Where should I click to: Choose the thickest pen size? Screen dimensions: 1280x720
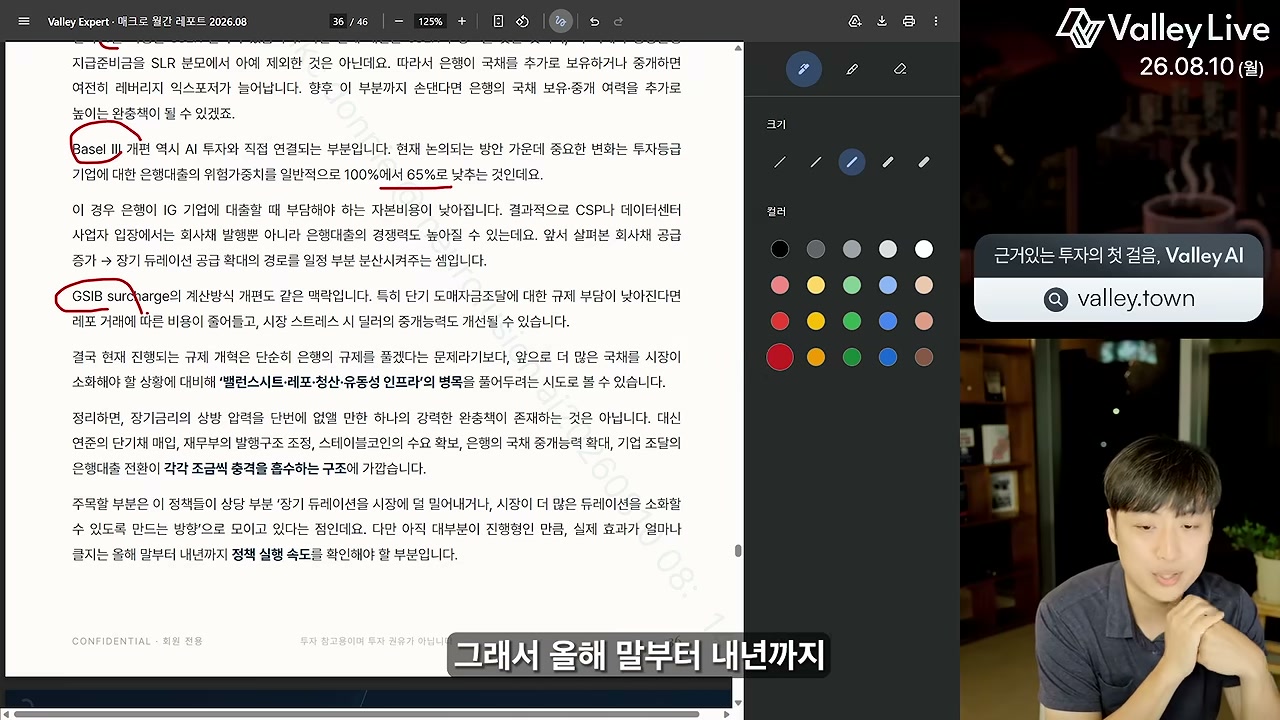point(924,162)
